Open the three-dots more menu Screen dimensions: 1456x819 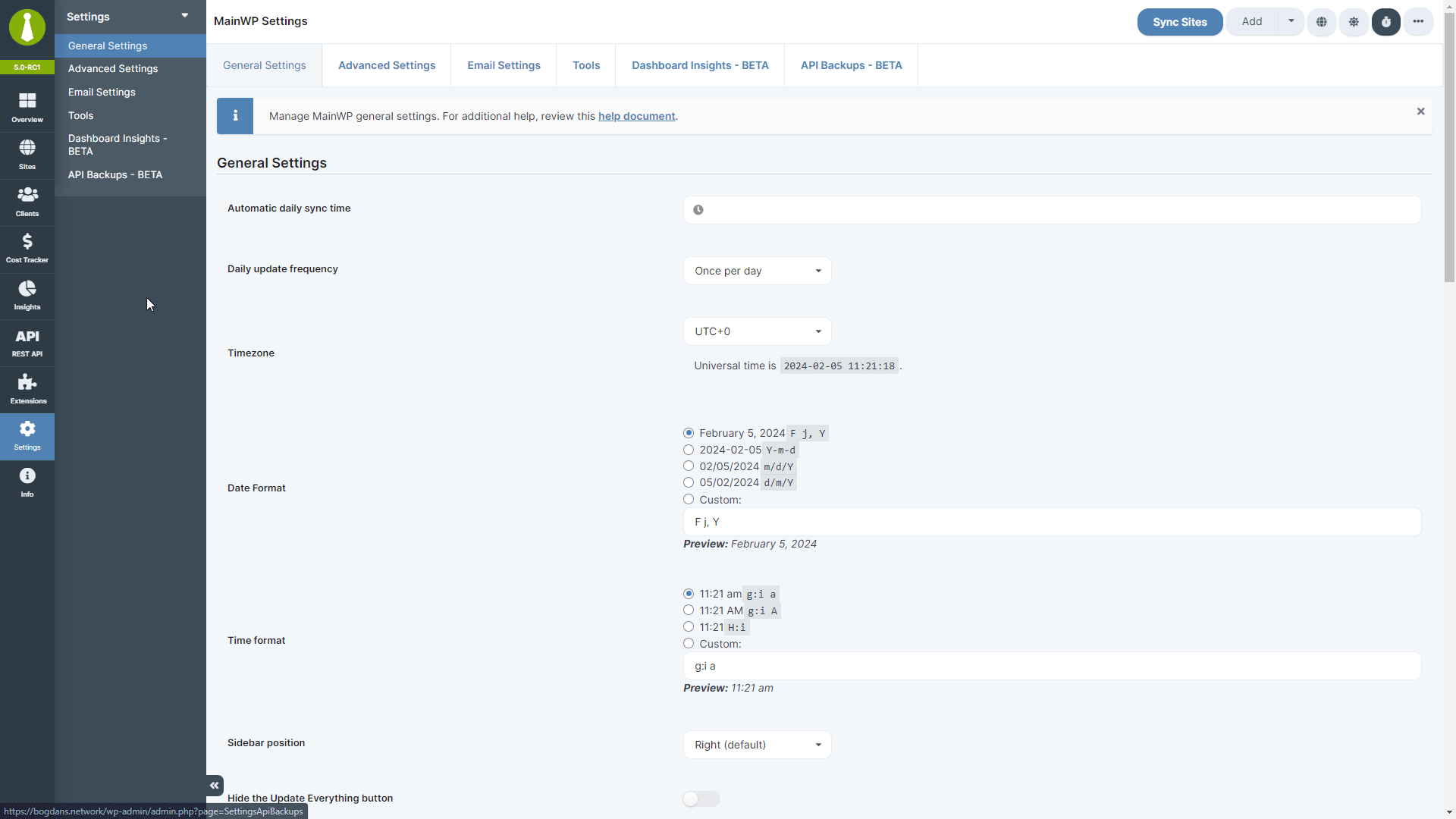1418,22
